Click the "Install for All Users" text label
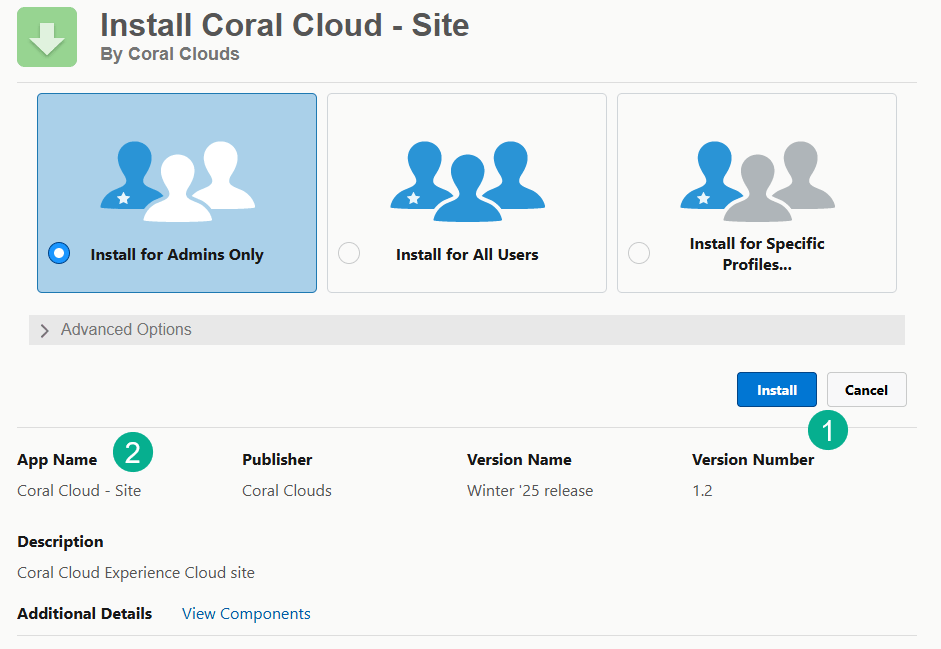Viewport: 941px width, 649px height. point(467,255)
